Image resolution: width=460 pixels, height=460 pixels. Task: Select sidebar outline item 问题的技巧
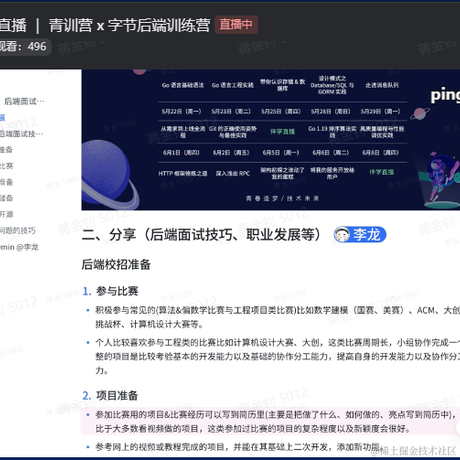coord(17,231)
